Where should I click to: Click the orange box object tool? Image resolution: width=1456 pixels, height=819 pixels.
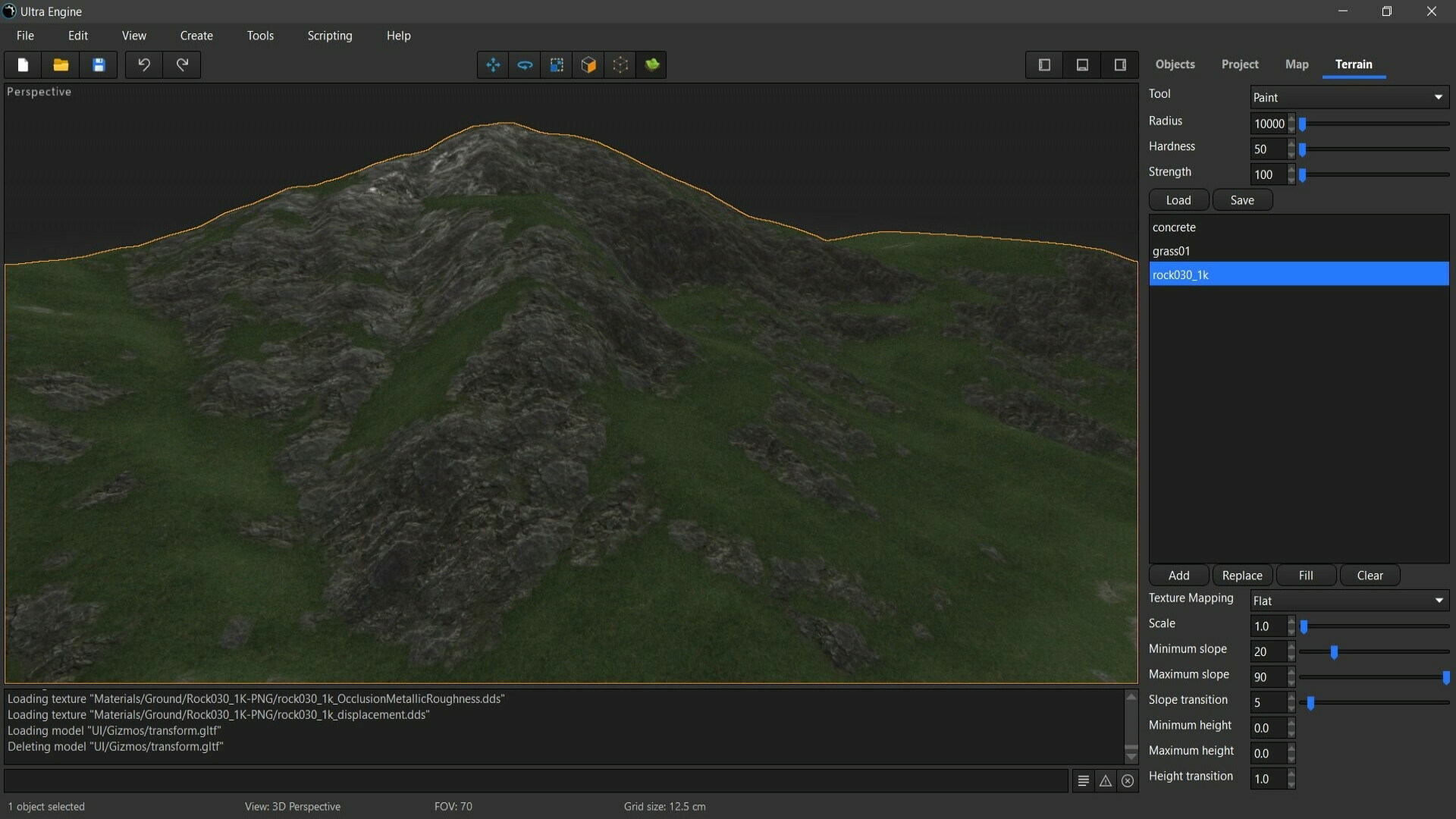click(x=588, y=65)
